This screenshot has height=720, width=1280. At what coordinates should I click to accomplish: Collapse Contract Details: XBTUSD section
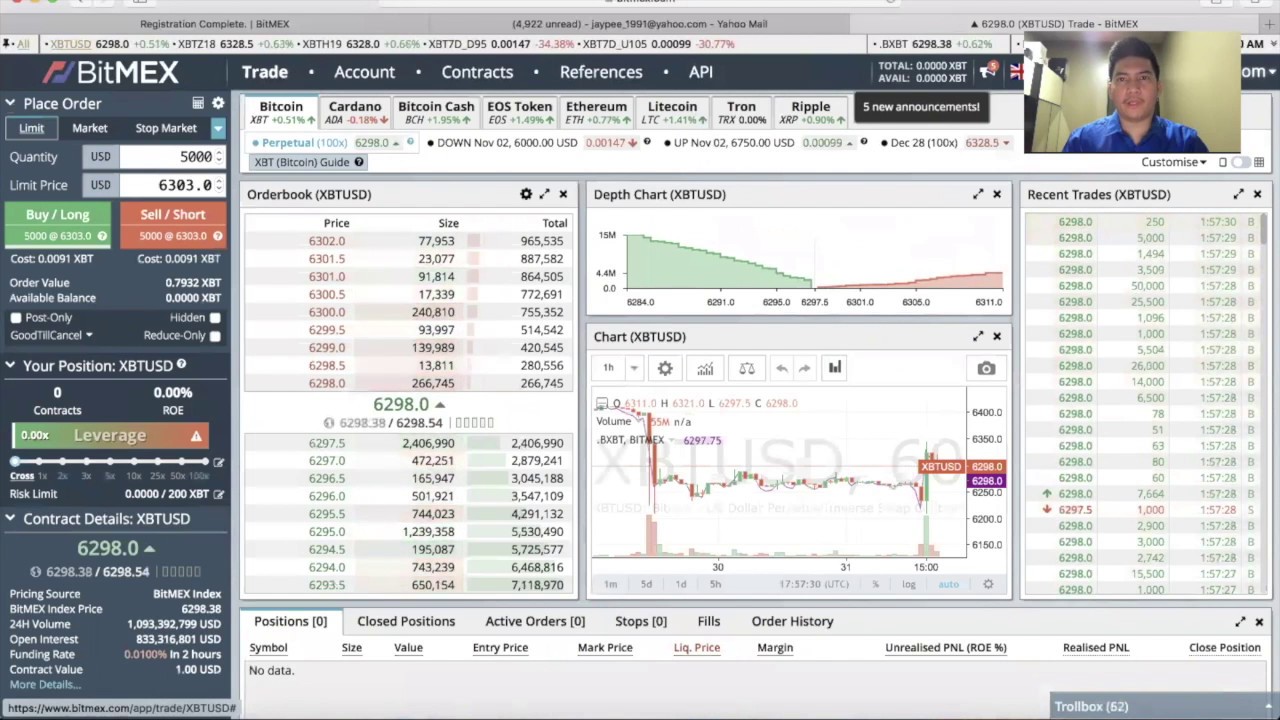[x=10, y=518]
